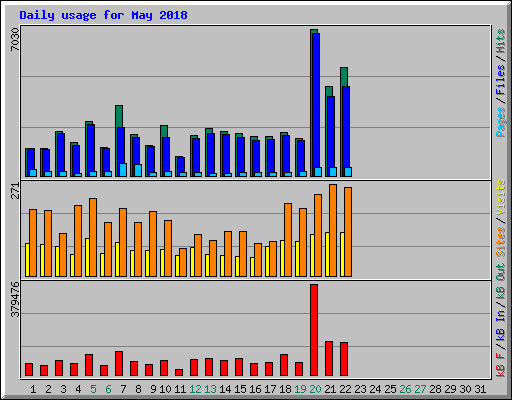Select the day 18 orange sites bar
The width and height of the screenshot is (512, 400).
click(288, 240)
